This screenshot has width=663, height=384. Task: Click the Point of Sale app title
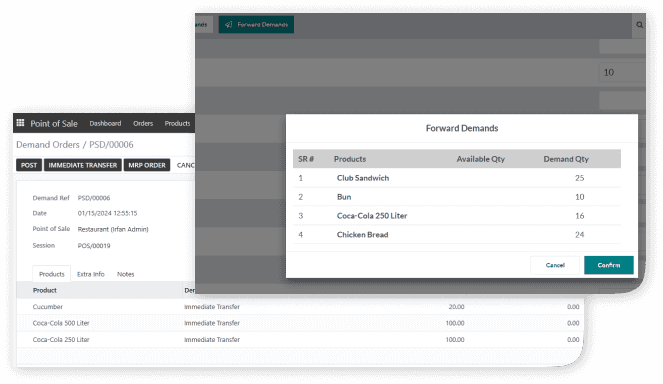point(54,123)
